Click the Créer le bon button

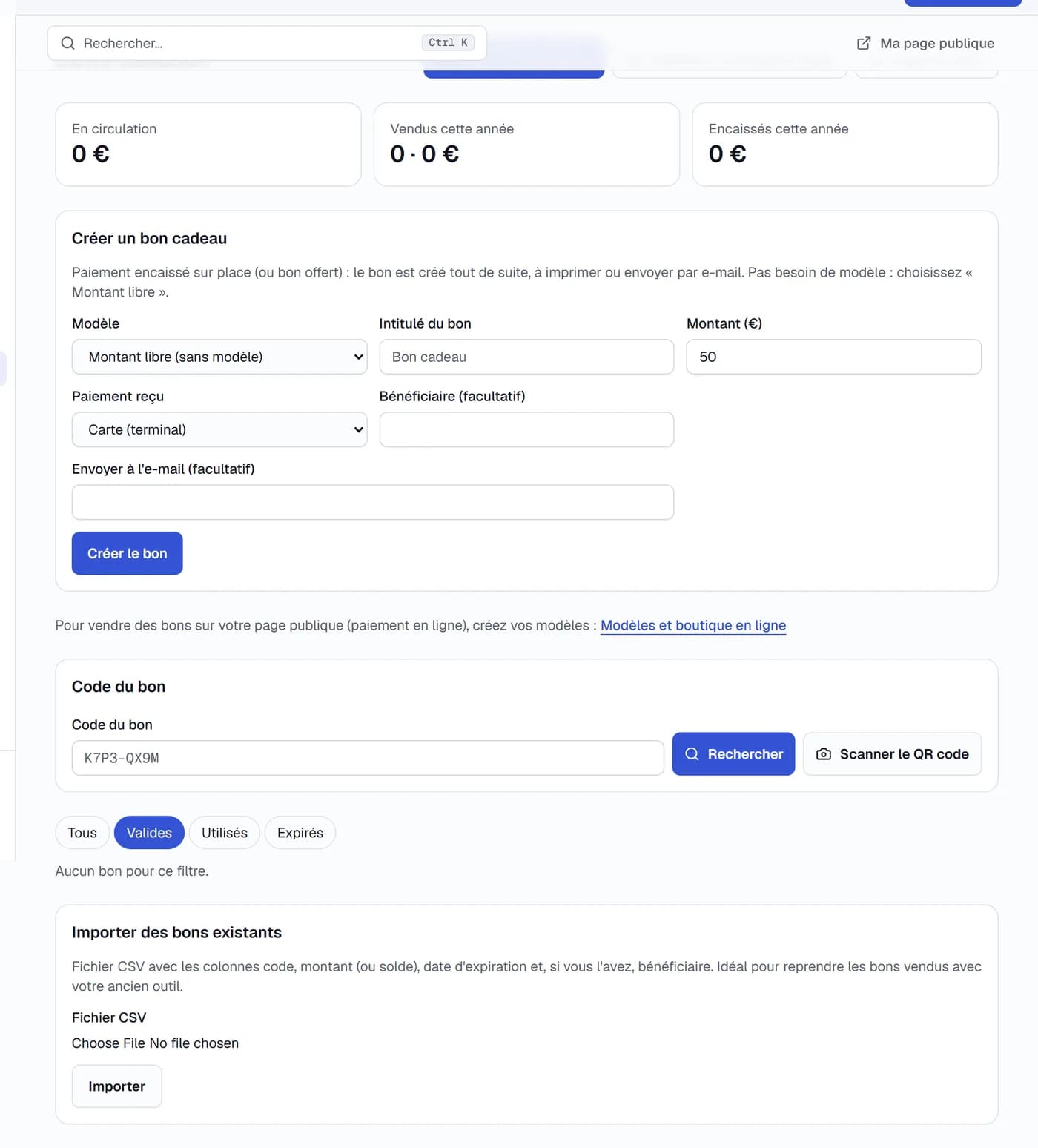click(x=128, y=553)
